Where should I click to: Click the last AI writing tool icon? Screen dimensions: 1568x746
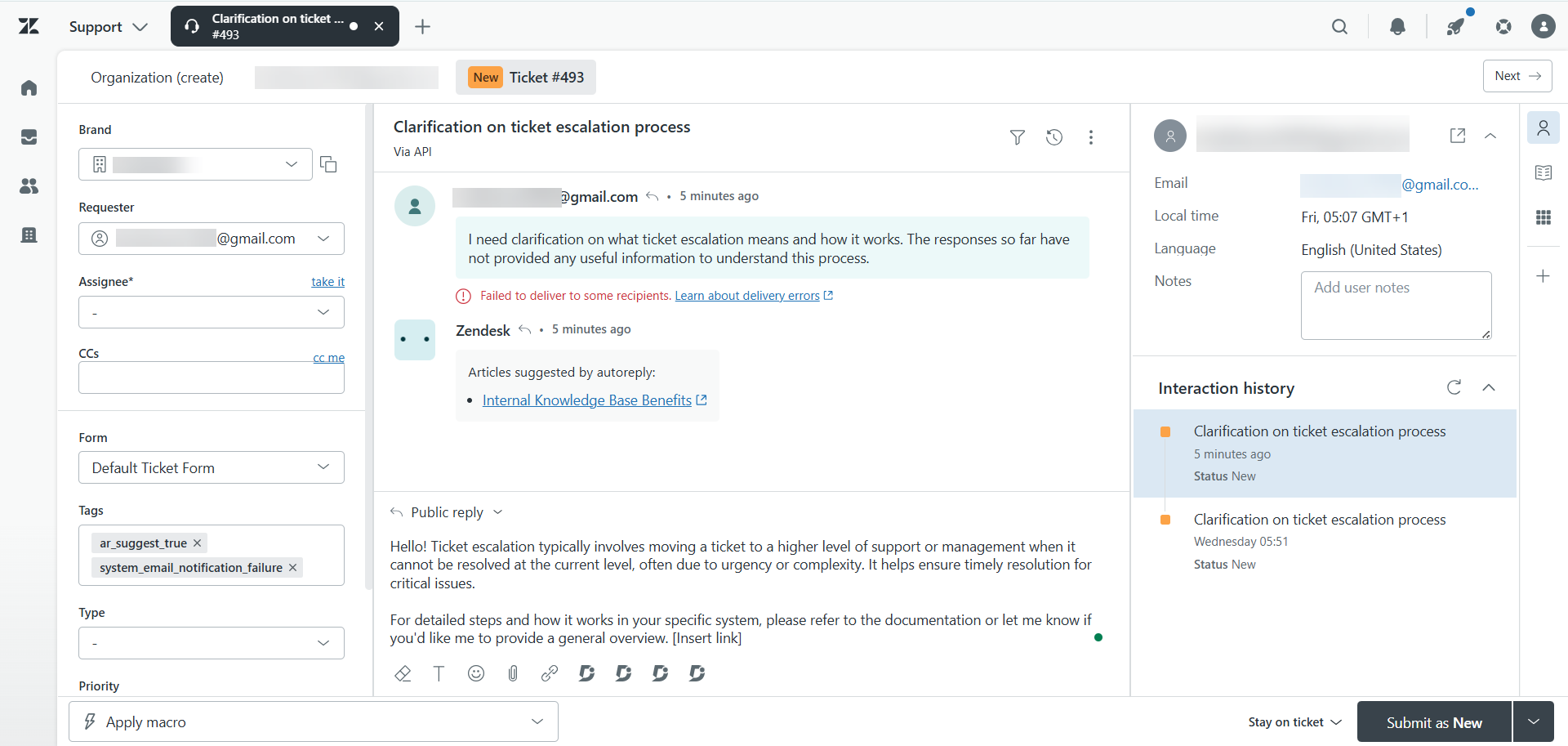pos(697,673)
